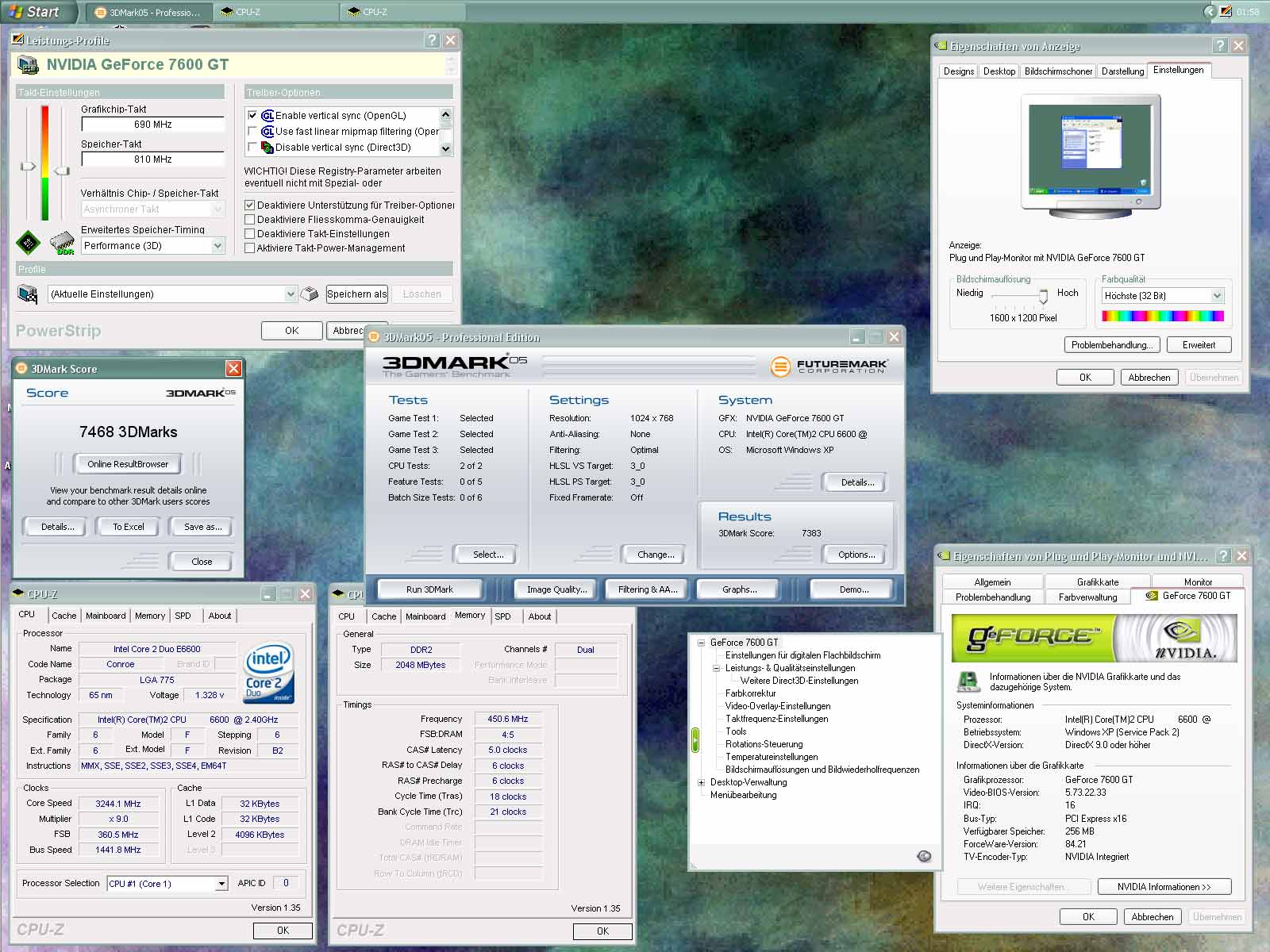Click the tray icon next to the clock
The height and width of the screenshot is (952, 1270).
click(x=1226, y=12)
